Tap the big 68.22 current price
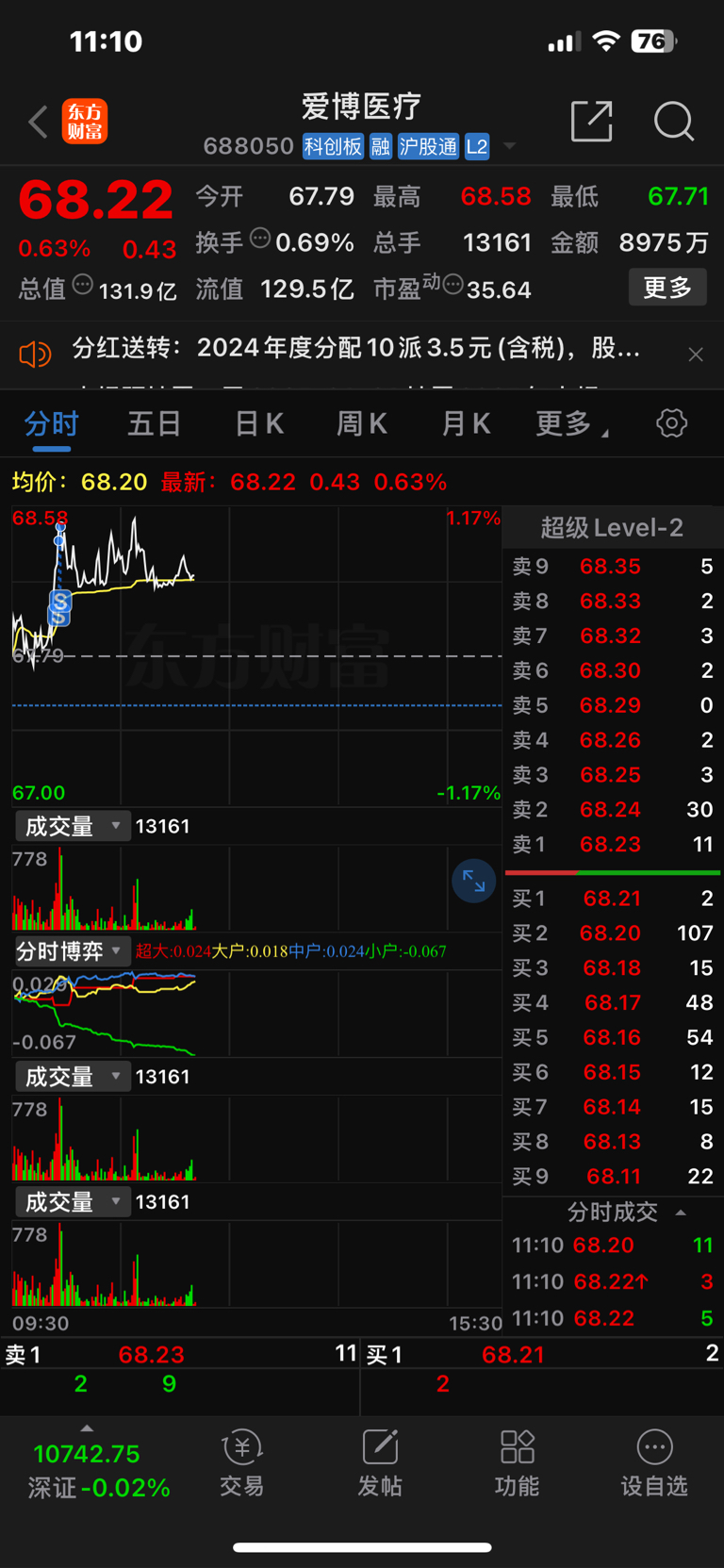 tap(96, 200)
